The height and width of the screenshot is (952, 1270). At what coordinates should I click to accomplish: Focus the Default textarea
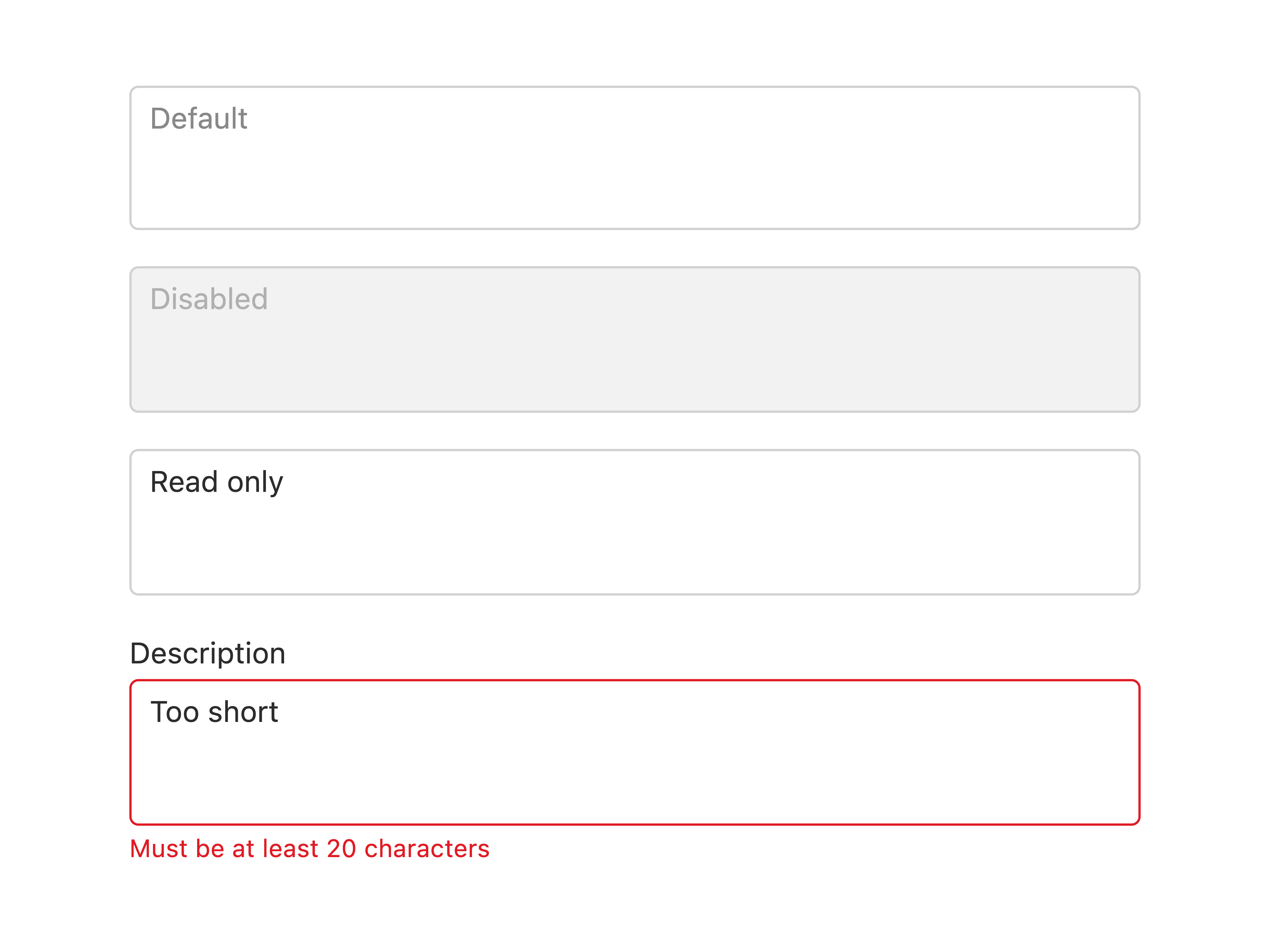click(634, 158)
